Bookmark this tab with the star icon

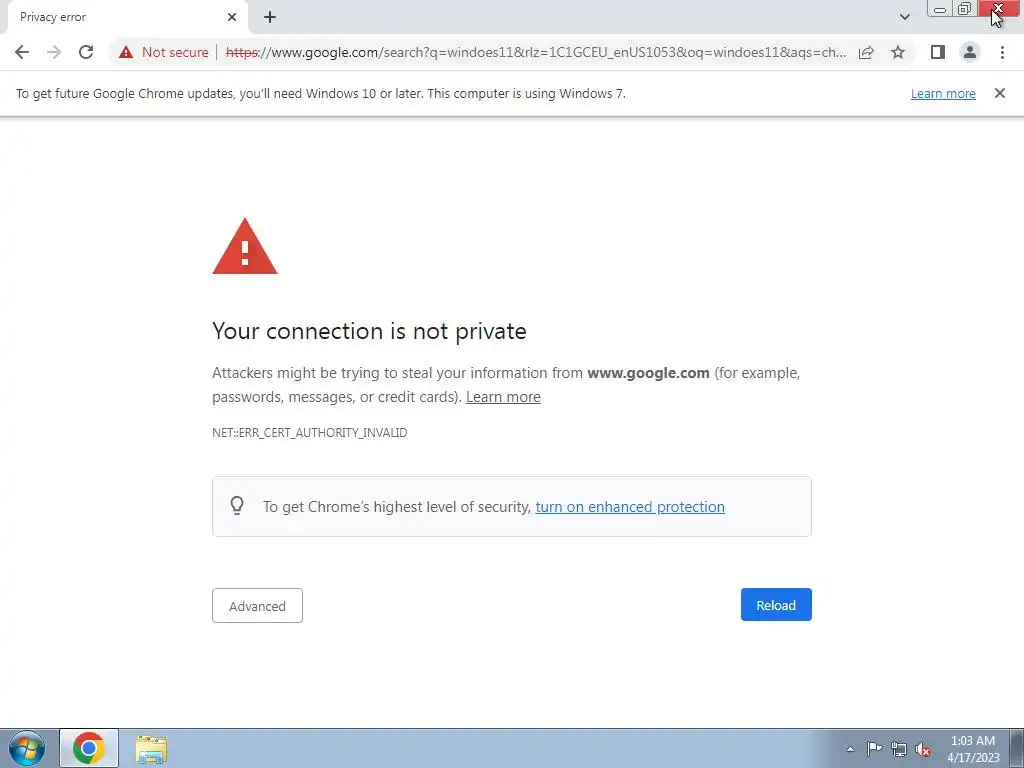(x=898, y=52)
